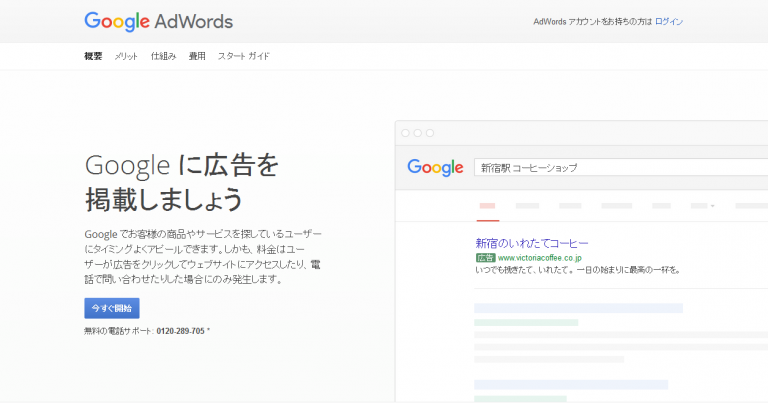
Task: Click the www.victoriacoffee.co.jp URL
Action: click(x=540, y=258)
